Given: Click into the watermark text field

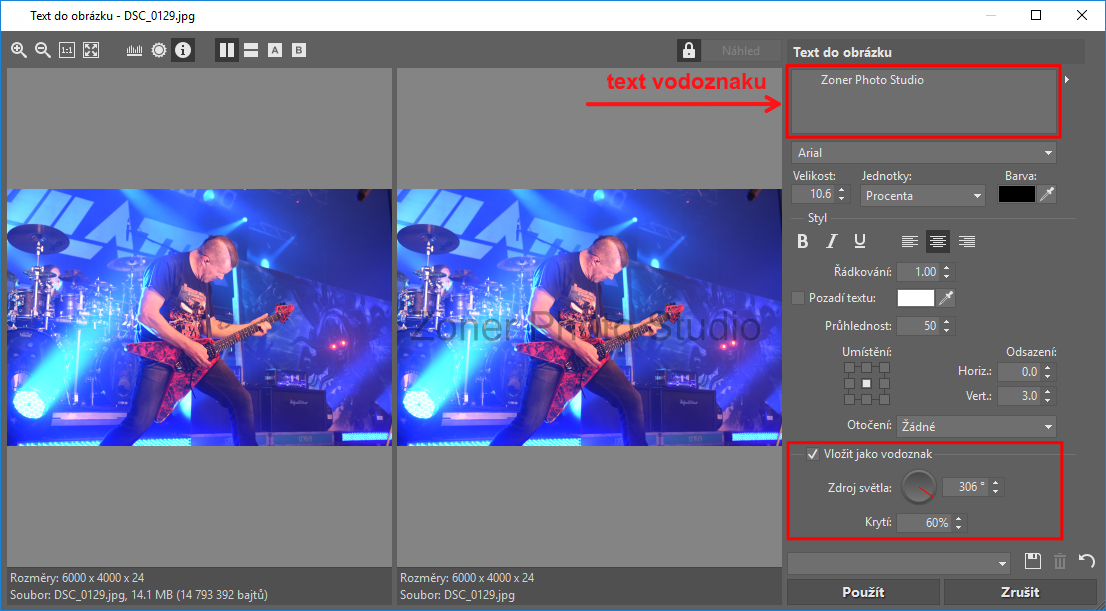Looking at the screenshot, I should (925, 101).
